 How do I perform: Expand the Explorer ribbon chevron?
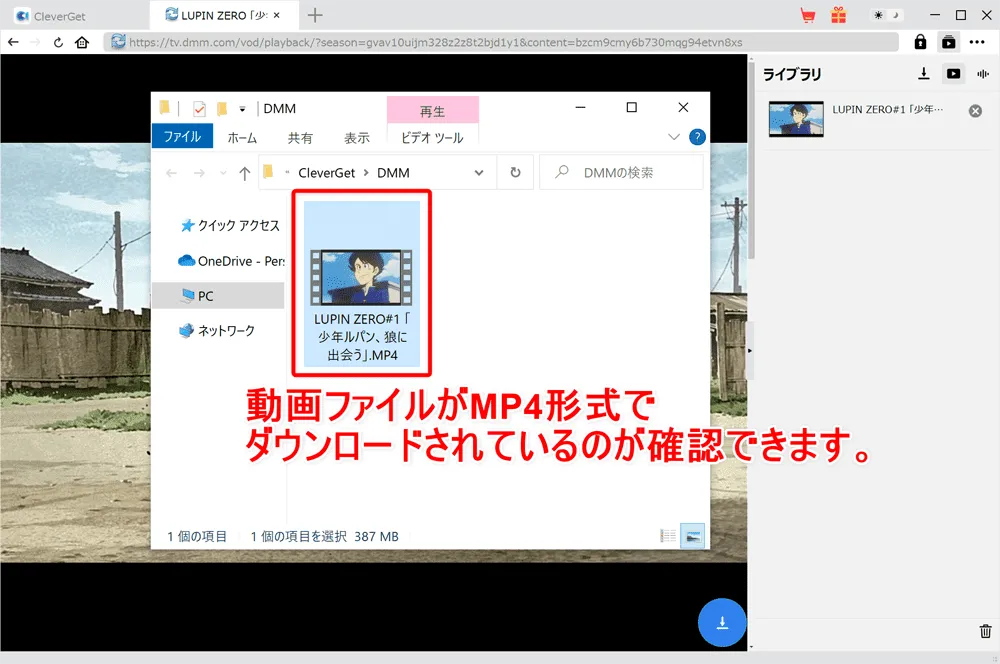click(x=673, y=137)
